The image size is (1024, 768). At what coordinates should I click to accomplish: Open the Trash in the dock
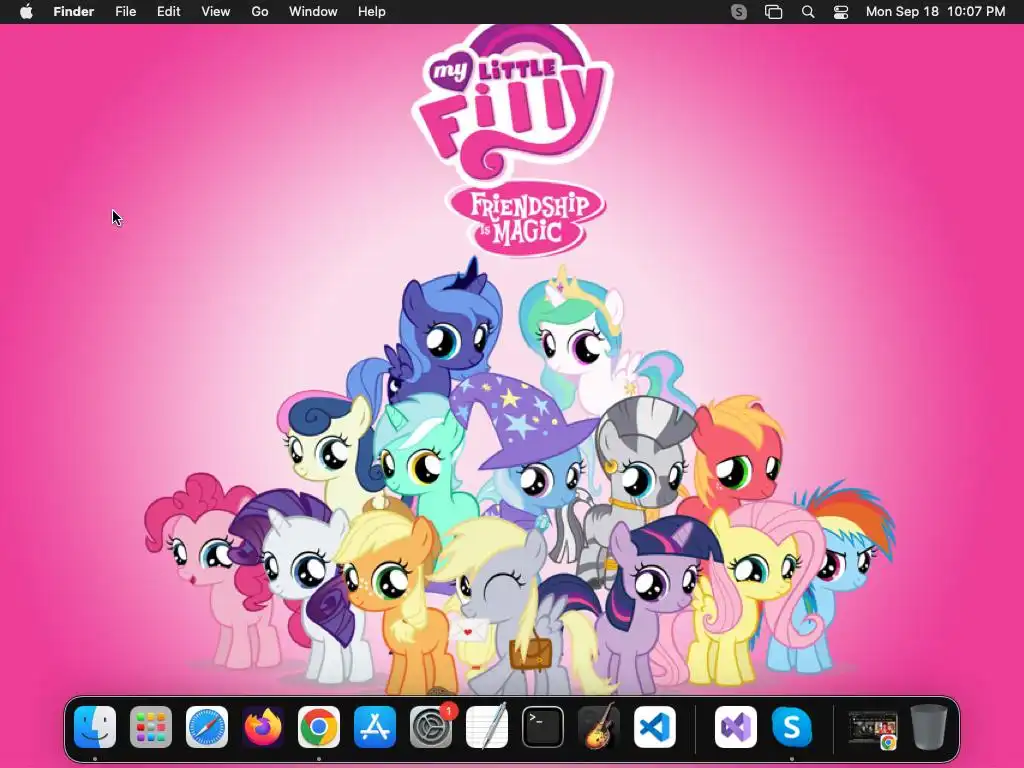coord(929,727)
